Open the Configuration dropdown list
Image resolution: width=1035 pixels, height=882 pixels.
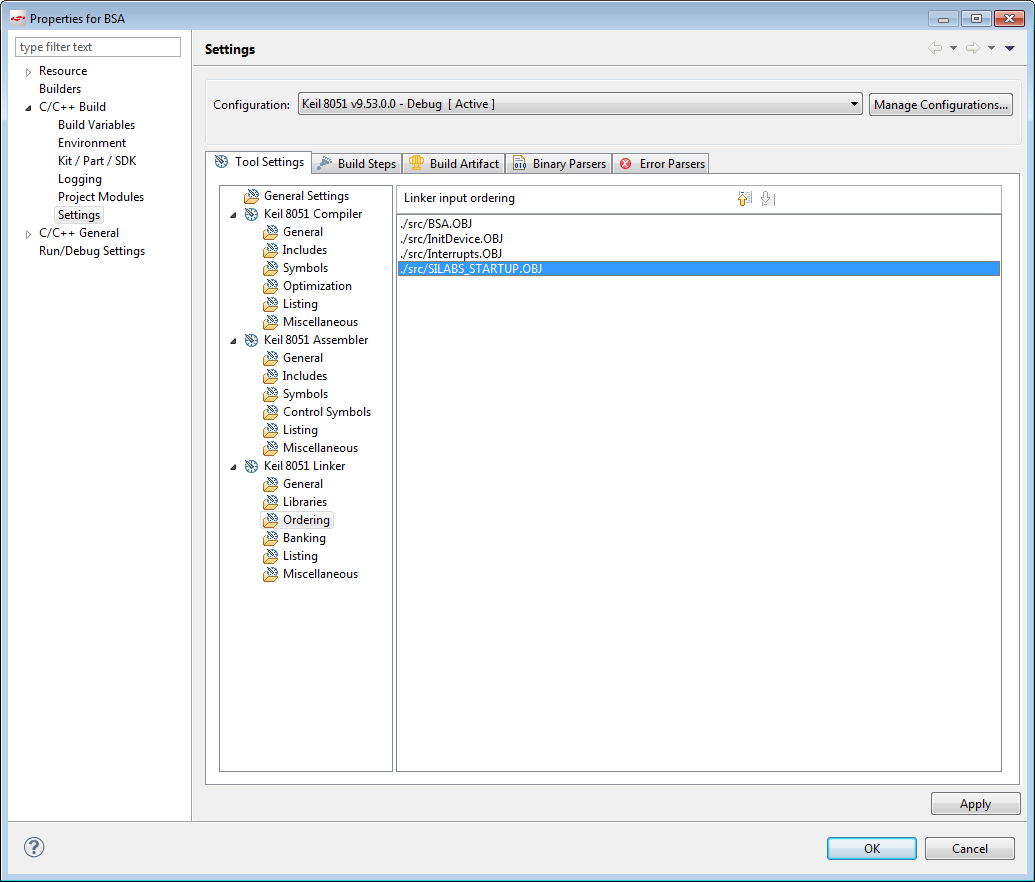[854, 104]
